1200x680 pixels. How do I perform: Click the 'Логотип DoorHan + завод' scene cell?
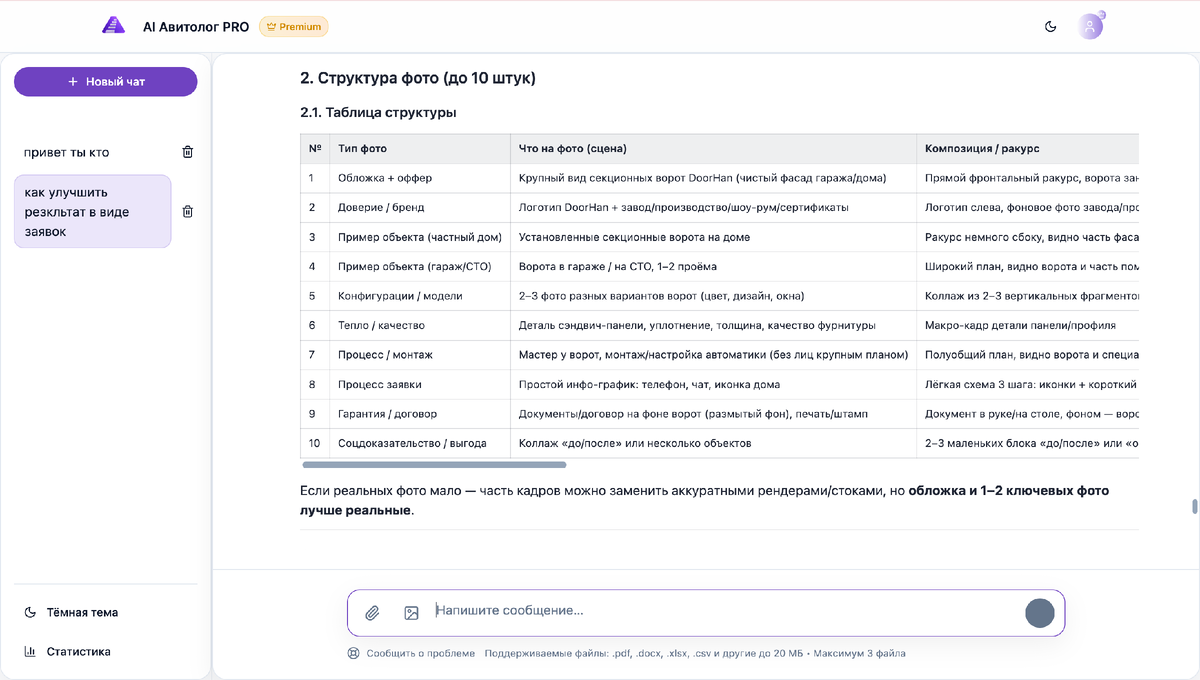pyautogui.click(x=714, y=207)
